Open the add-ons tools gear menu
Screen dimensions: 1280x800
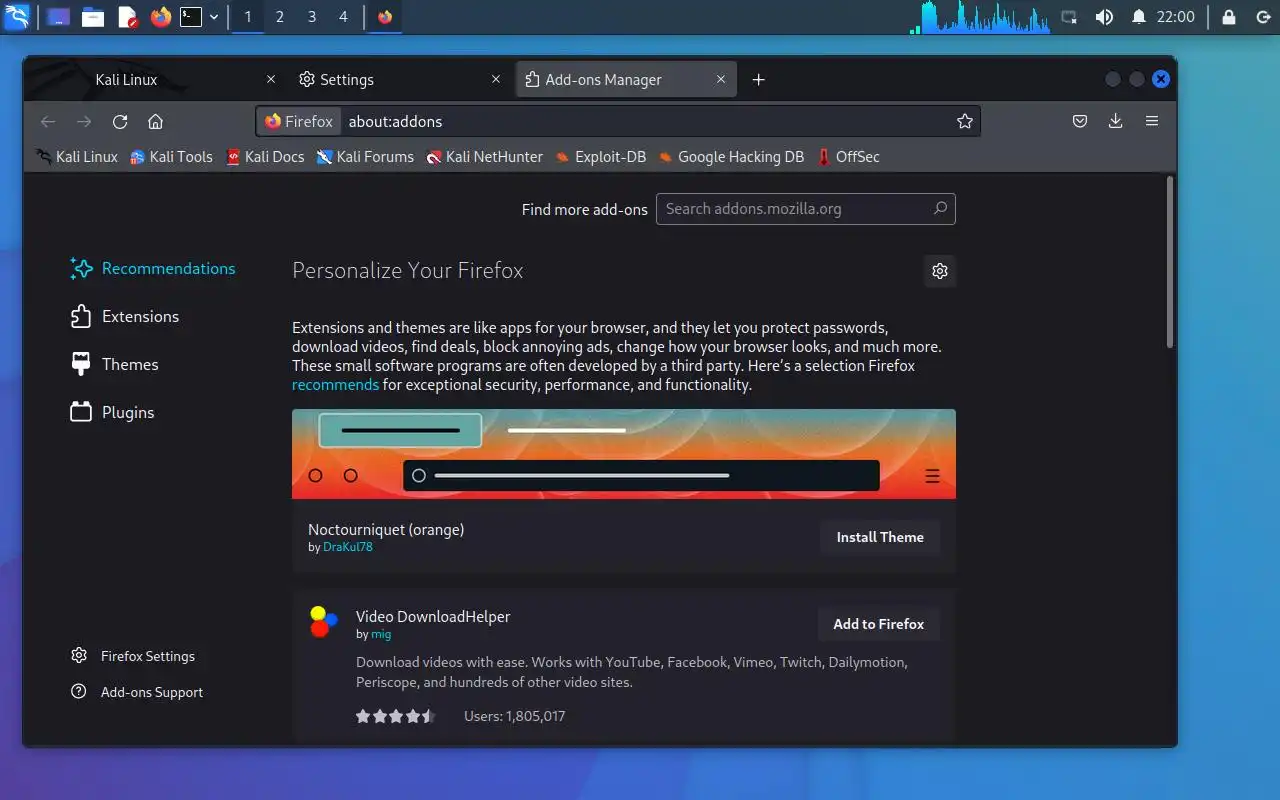tap(940, 271)
